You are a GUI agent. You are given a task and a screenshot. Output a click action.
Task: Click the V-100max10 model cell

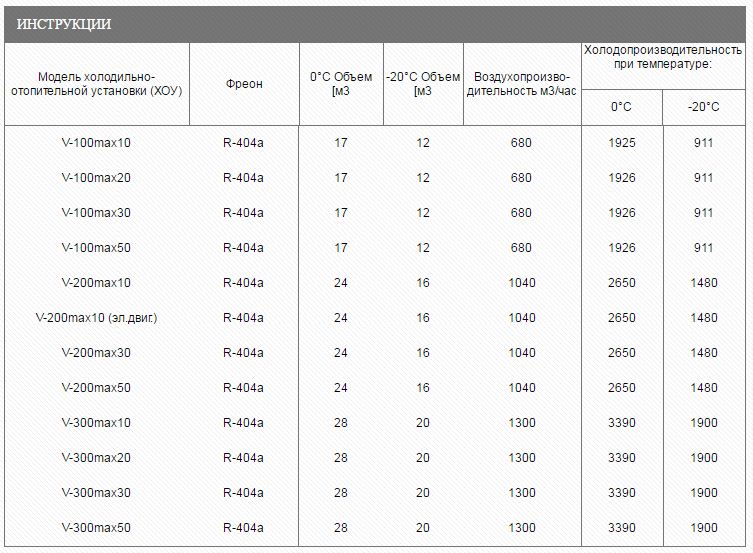pos(96,143)
